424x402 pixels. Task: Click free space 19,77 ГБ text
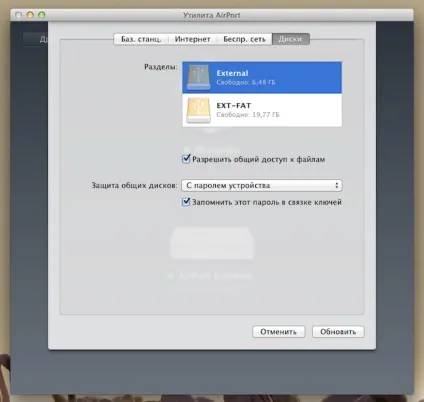point(248,115)
